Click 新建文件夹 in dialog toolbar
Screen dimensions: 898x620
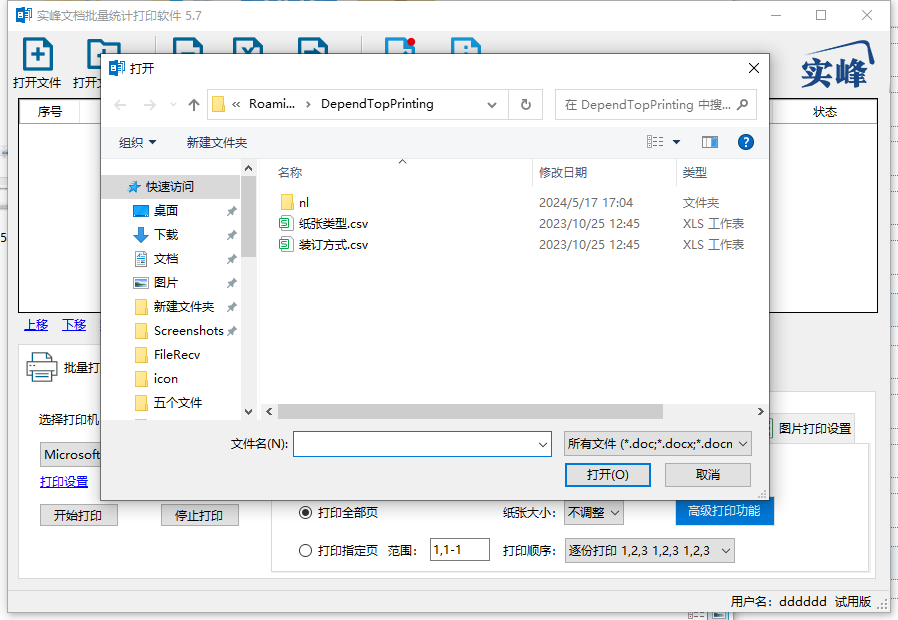(216, 143)
